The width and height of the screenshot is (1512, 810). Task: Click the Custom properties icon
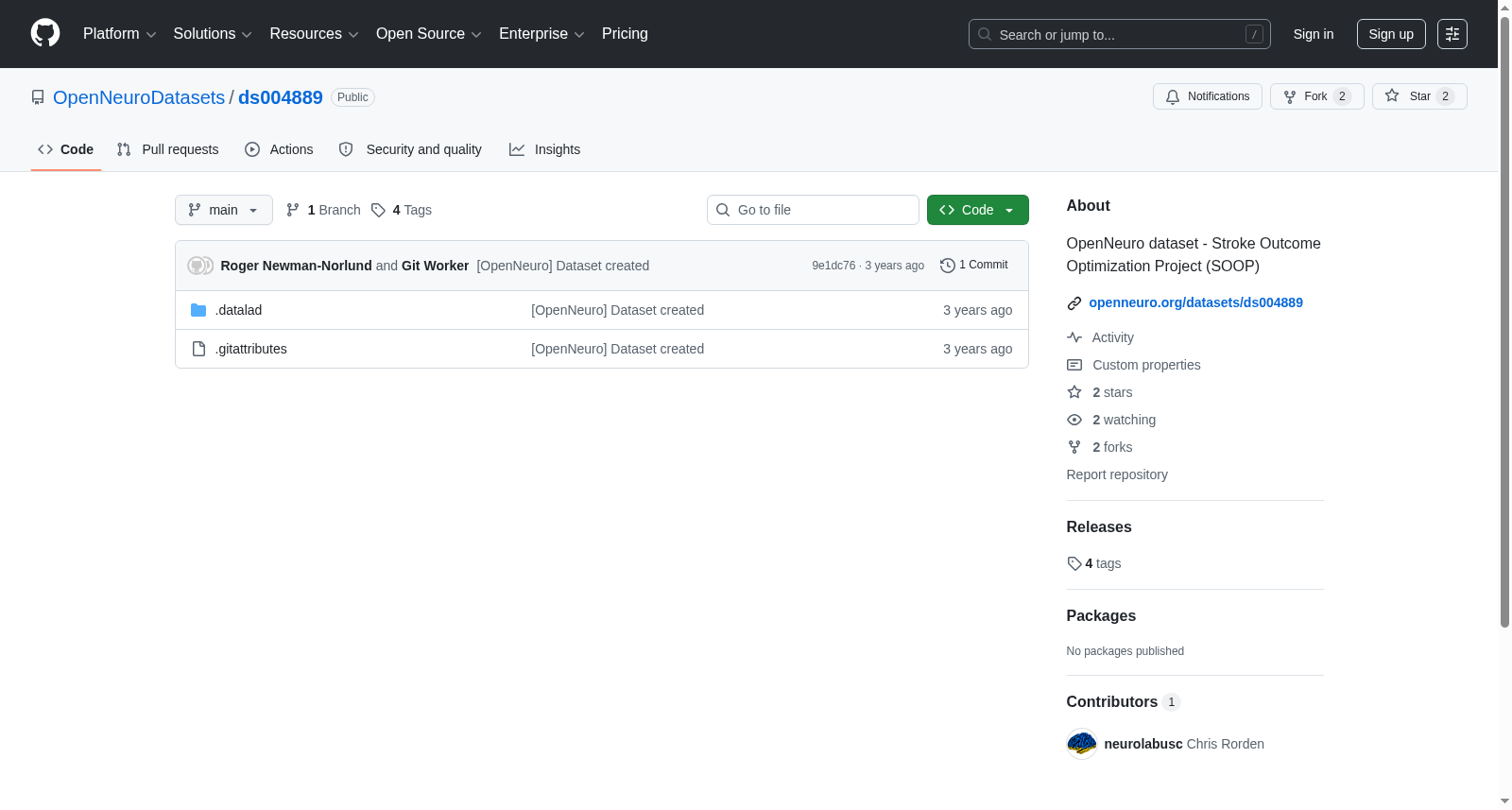click(x=1074, y=365)
